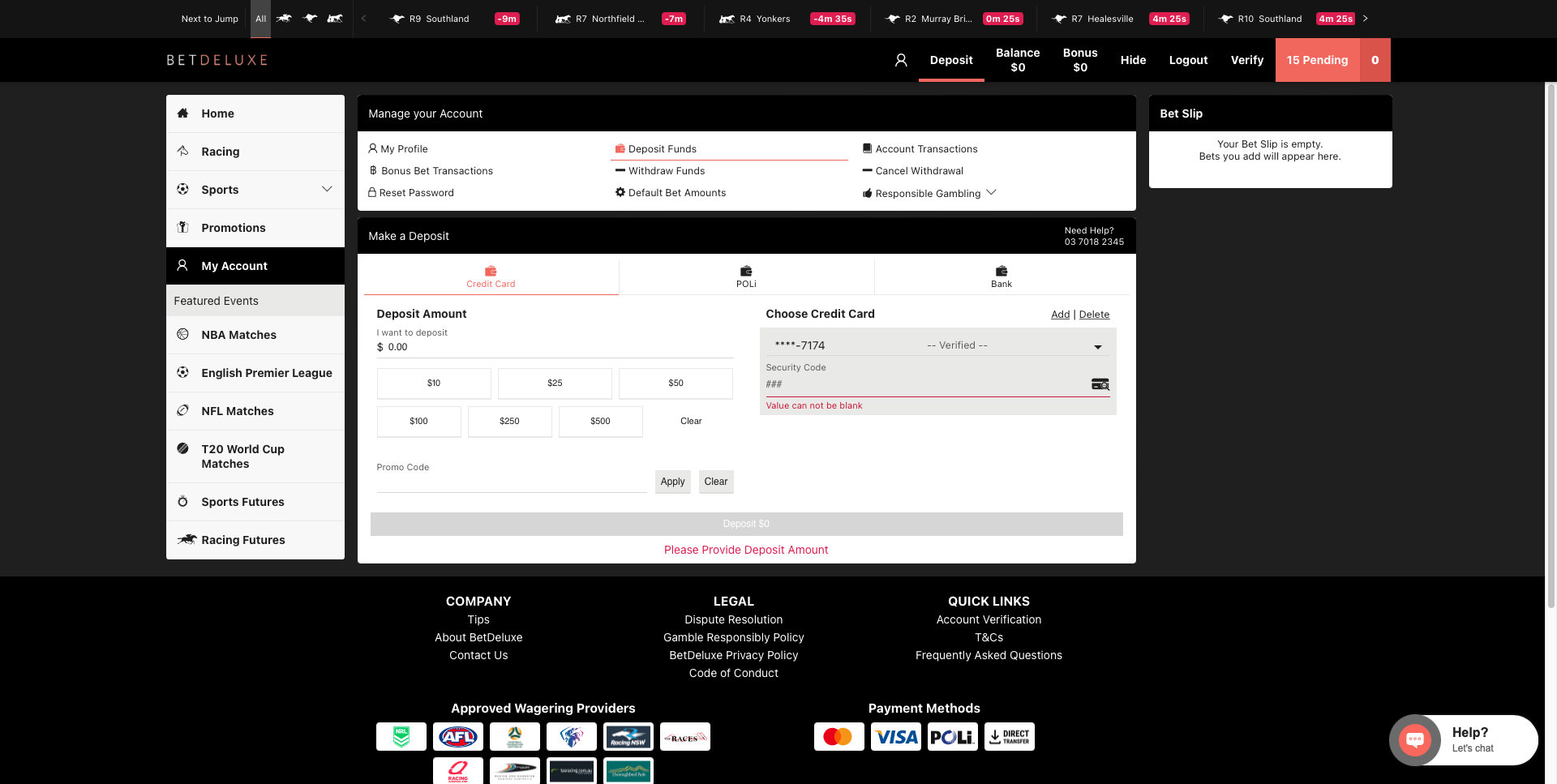Expand Responsible Gambling submenu

[x=991, y=193]
